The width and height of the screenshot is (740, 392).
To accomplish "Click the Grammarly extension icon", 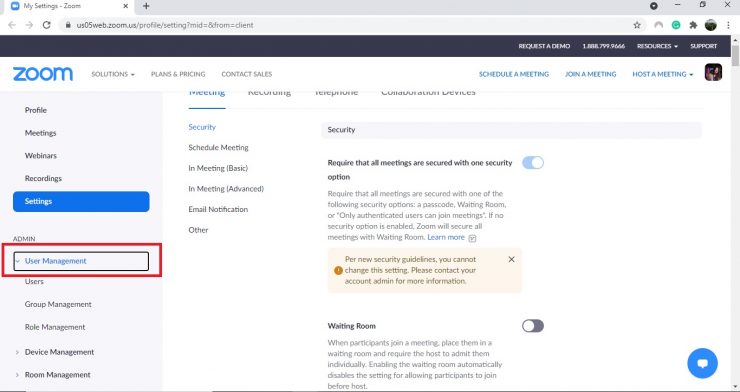I will (x=676, y=25).
